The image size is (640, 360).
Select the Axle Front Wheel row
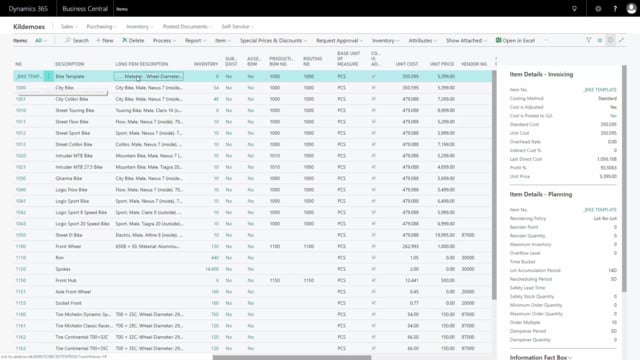tap(253, 292)
